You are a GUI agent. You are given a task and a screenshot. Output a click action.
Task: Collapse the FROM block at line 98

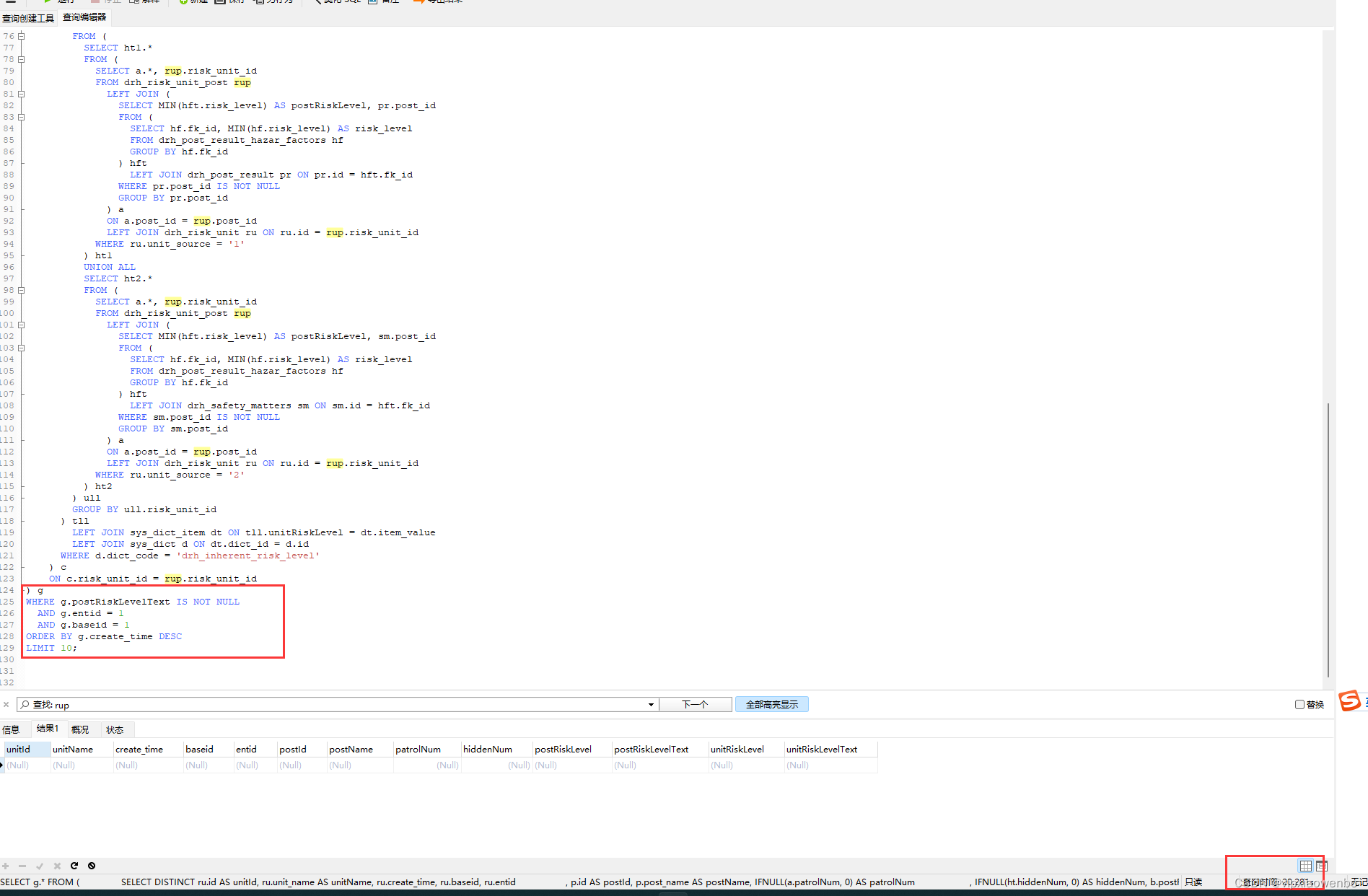(x=22, y=290)
